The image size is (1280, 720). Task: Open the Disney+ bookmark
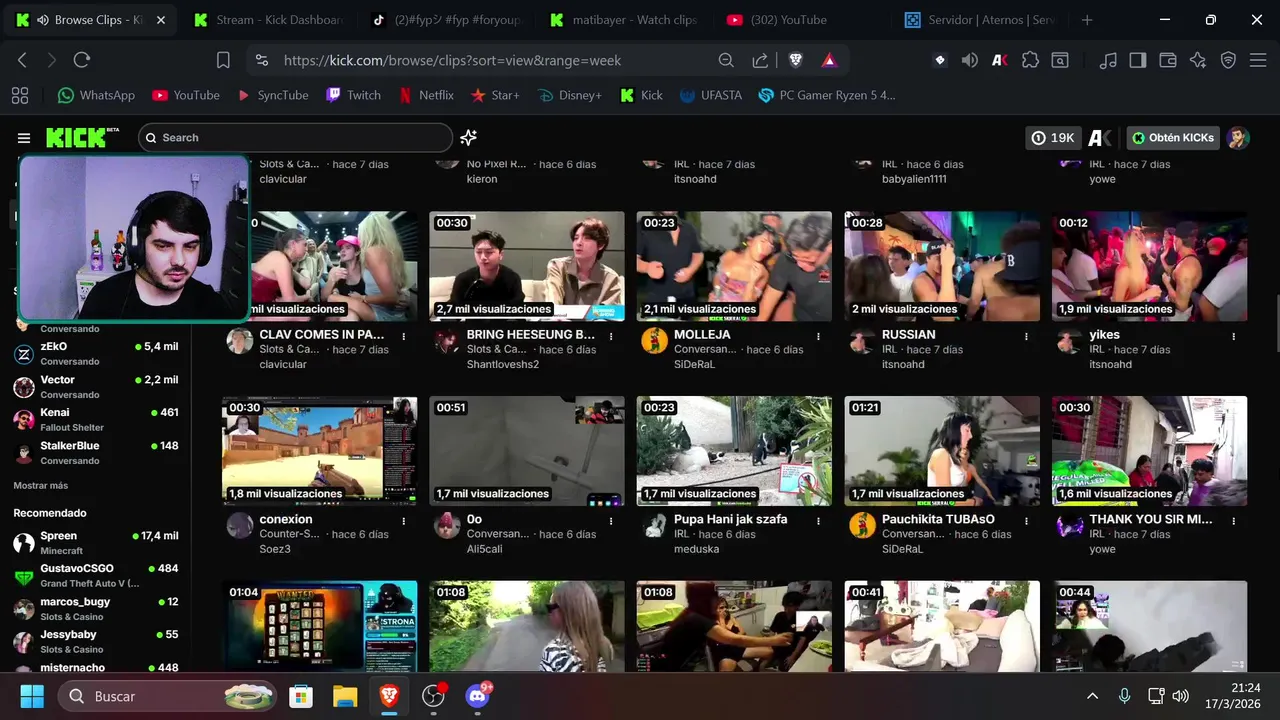click(x=570, y=95)
